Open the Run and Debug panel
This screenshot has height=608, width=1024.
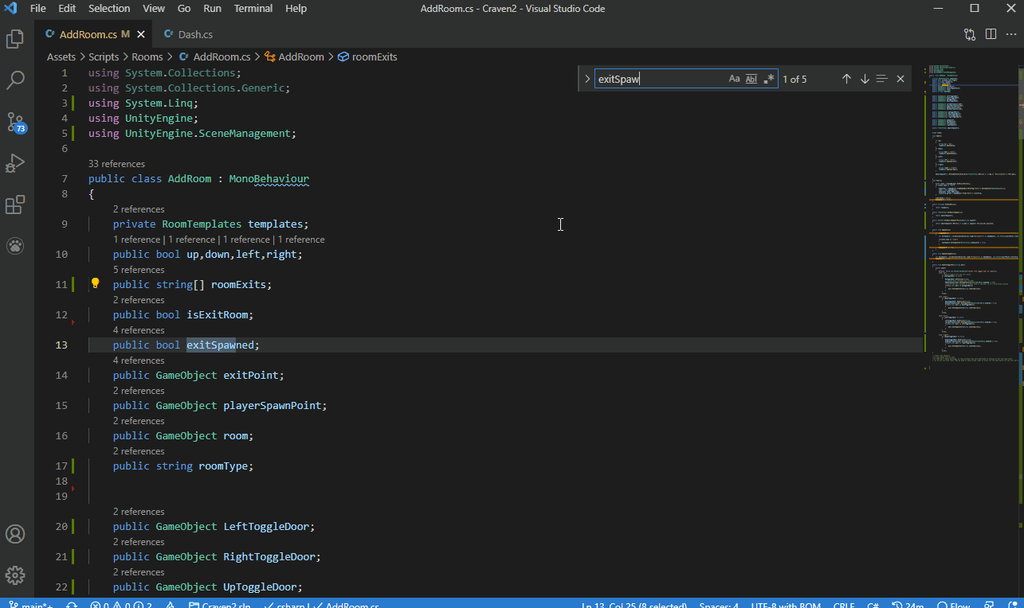click(x=15, y=164)
